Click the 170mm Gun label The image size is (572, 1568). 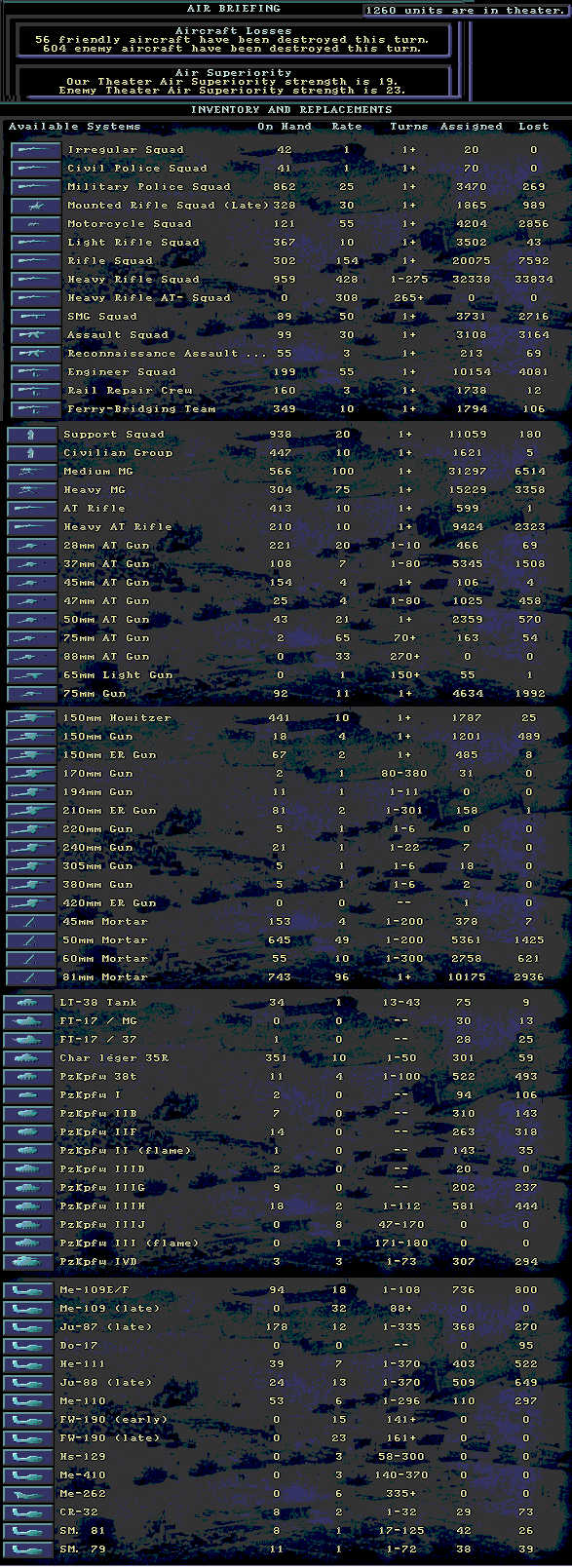(x=98, y=774)
